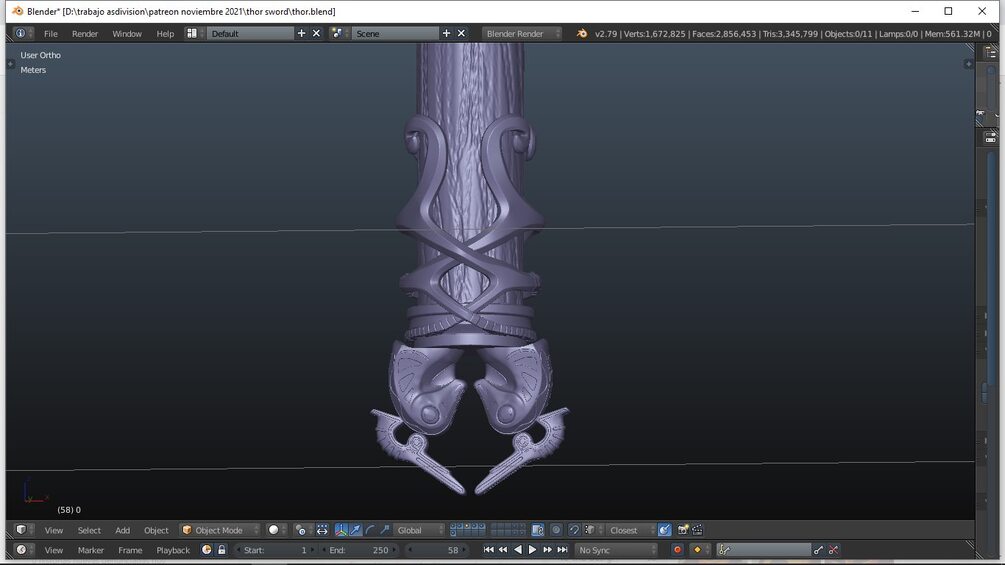Open the Info editor type selector
The image size is (1005, 565).
coord(24,33)
